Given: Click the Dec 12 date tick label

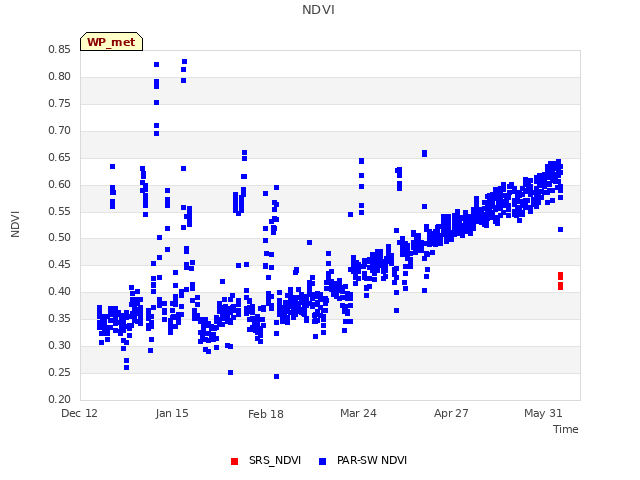Looking at the screenshot, I should [79, 413].
